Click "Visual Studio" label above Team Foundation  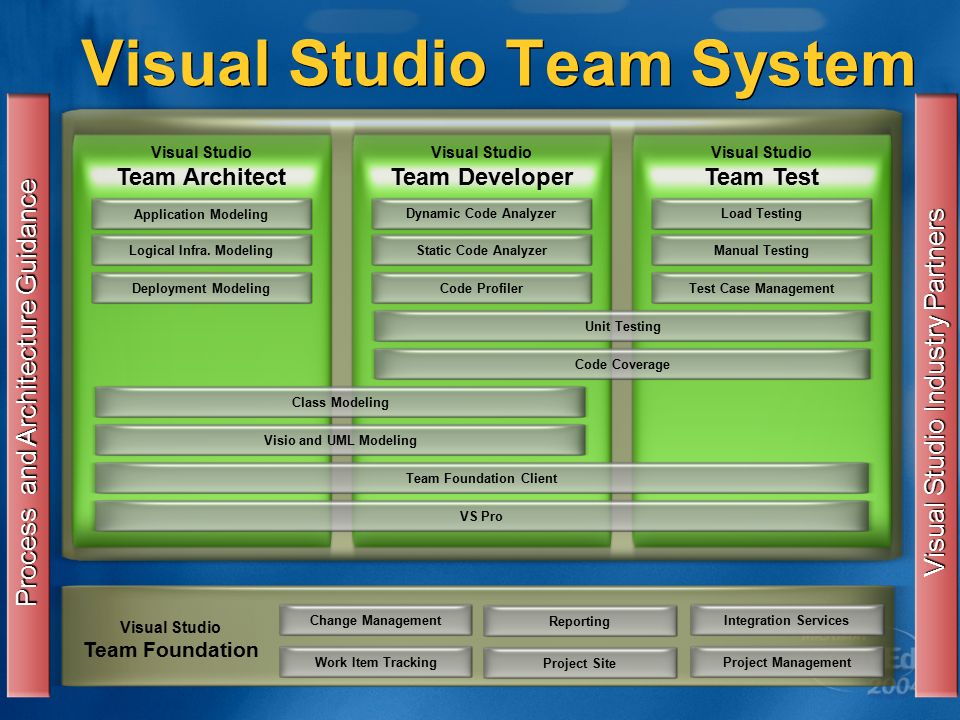[170, 627]
